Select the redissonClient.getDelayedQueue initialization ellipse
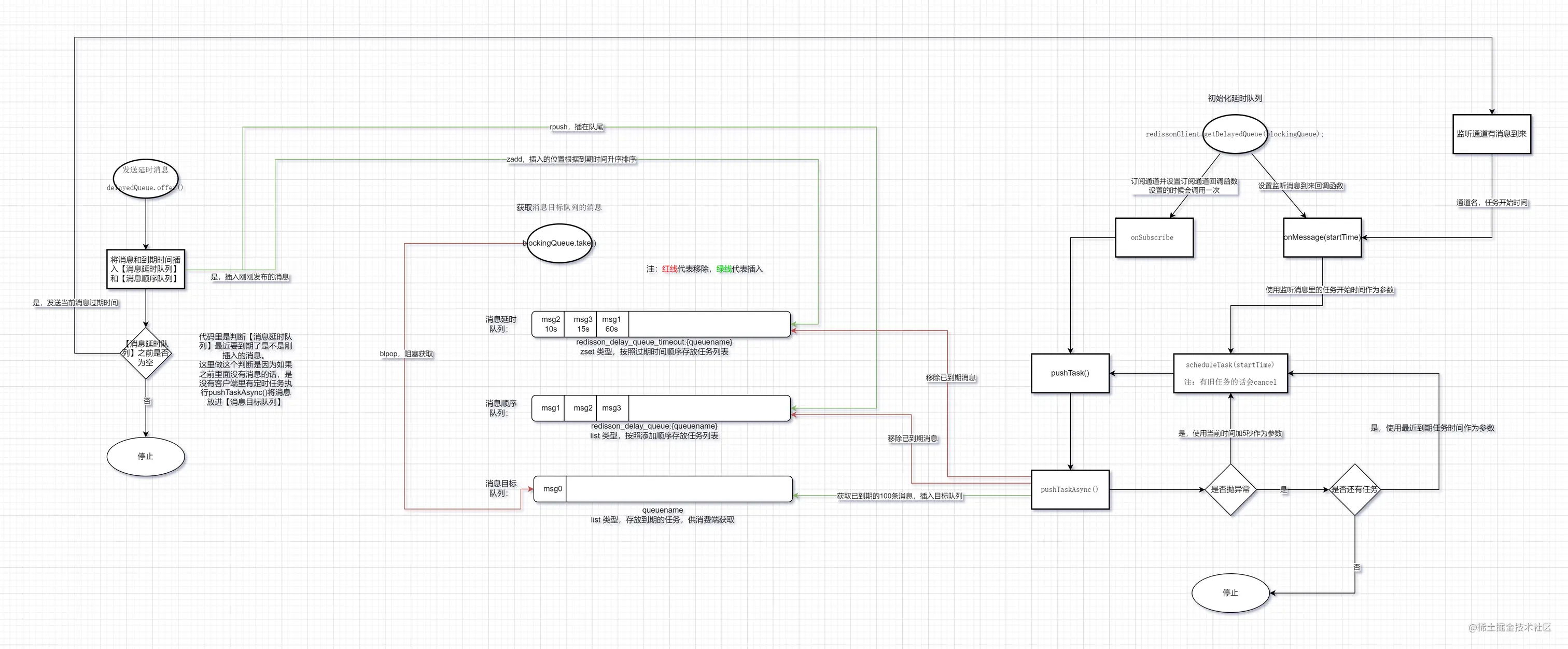This screenshot has width=1568, height=649. tap(1235, 134)
